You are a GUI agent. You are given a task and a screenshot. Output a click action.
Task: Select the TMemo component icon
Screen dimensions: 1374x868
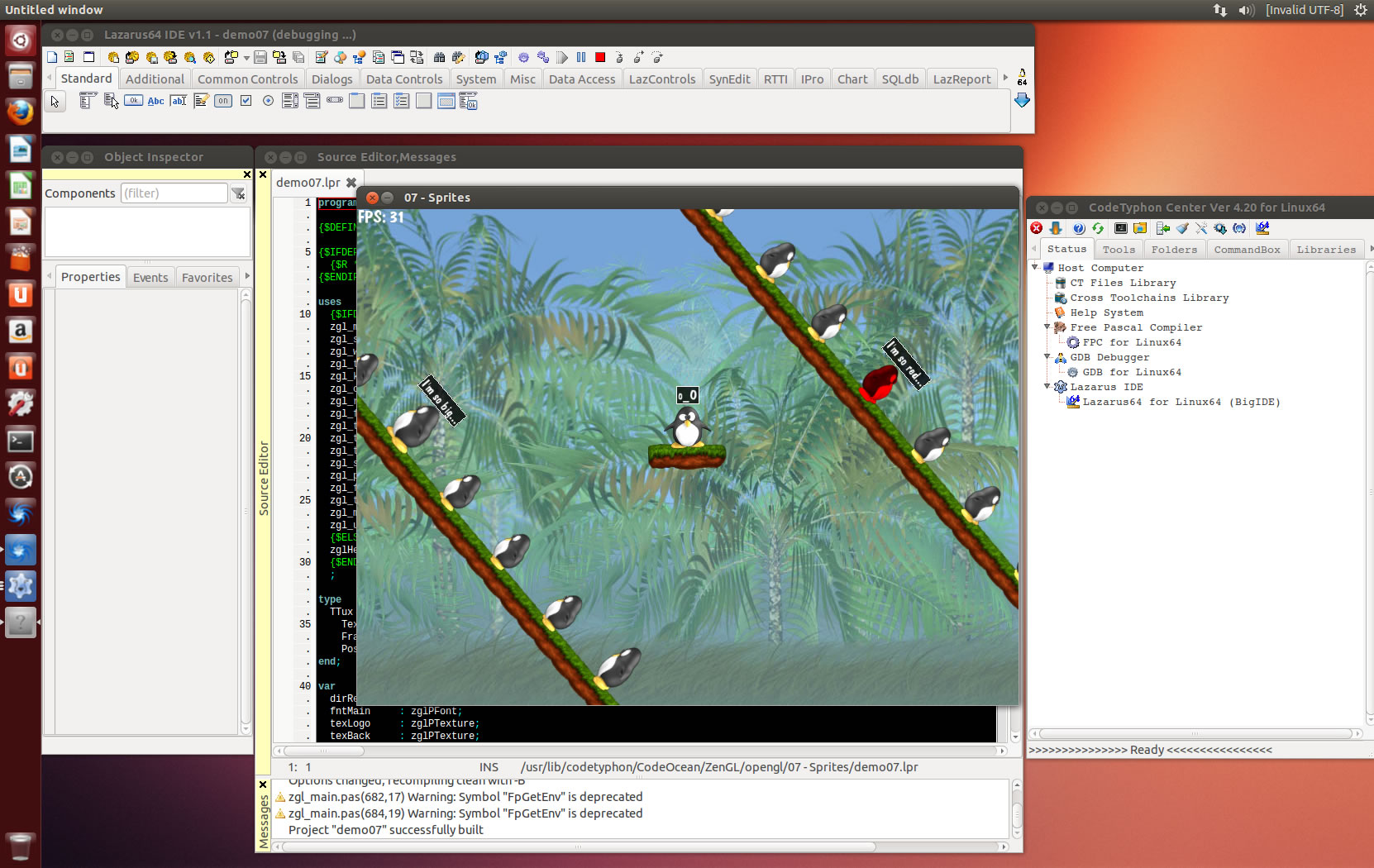pyautogui.click(x=201, y=101)
